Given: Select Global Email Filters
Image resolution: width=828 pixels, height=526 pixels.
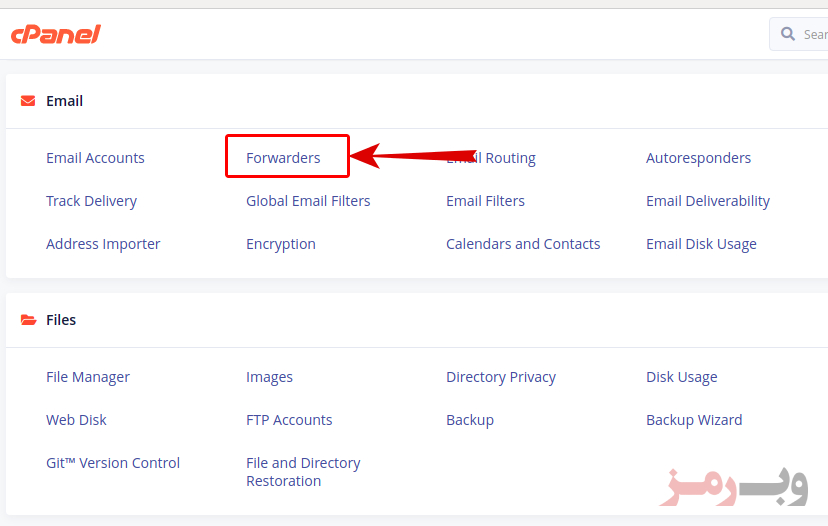Looking at the screenshot, I should pyautogui.click(x=308, y=201).
